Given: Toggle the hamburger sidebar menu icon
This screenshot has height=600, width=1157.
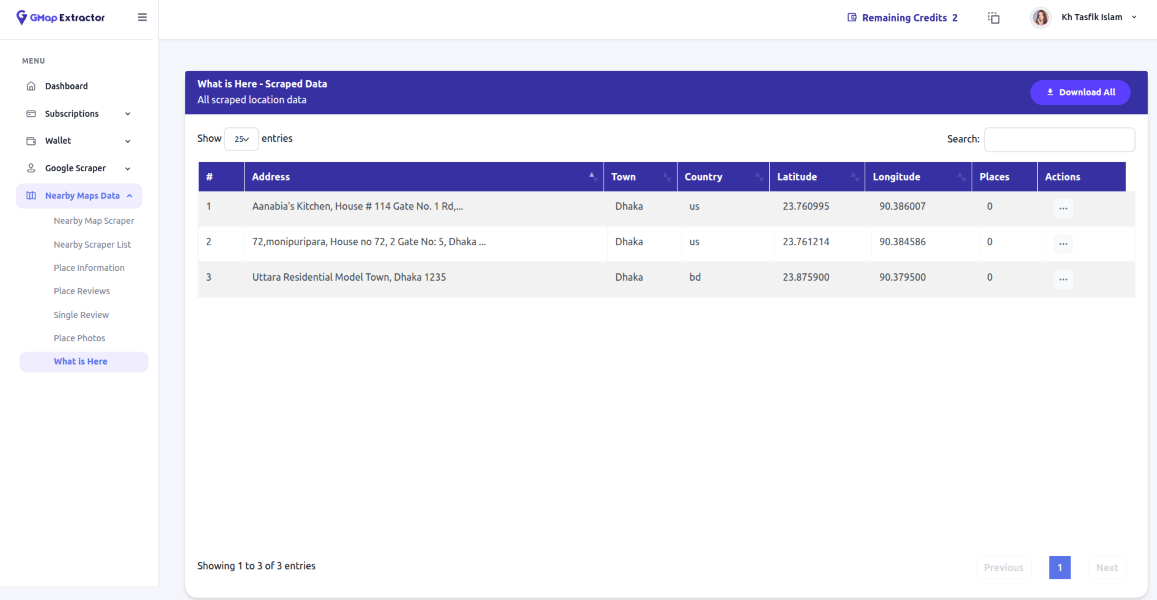Looking at the screenshot, I should point(142,18).
